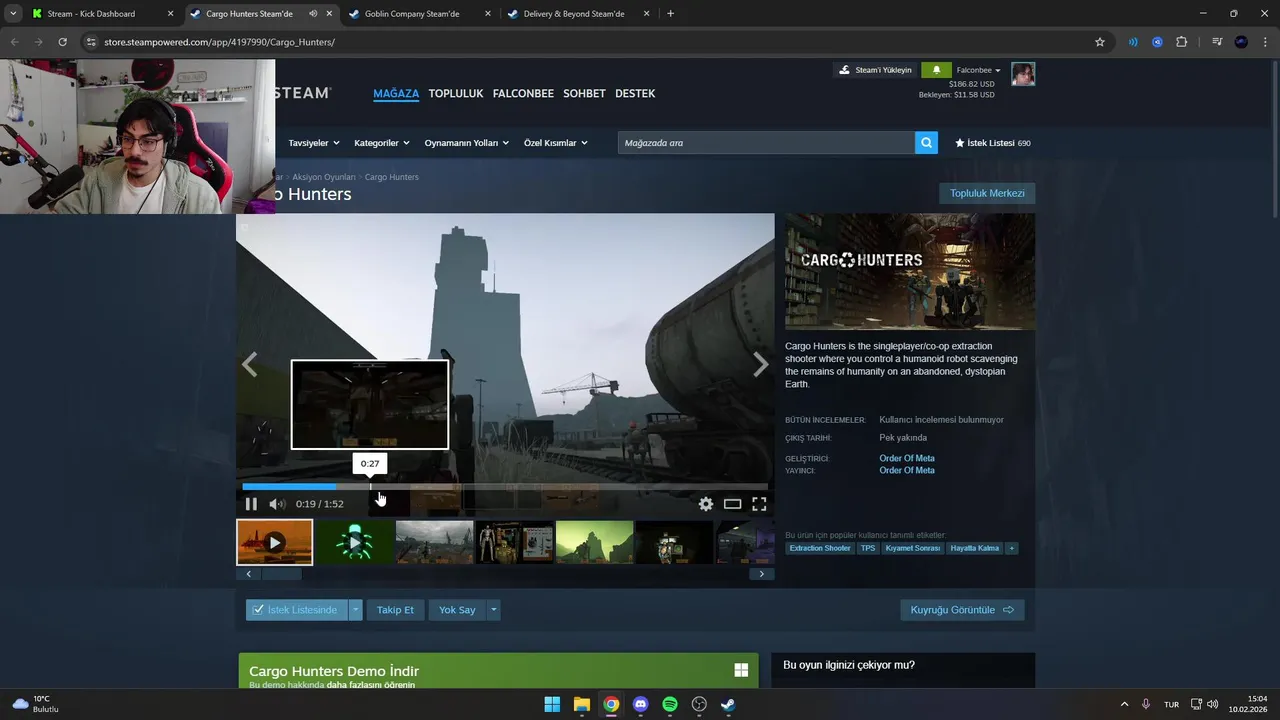
Task: Toggle theater mode in video player
Action: tap(733, 504)
